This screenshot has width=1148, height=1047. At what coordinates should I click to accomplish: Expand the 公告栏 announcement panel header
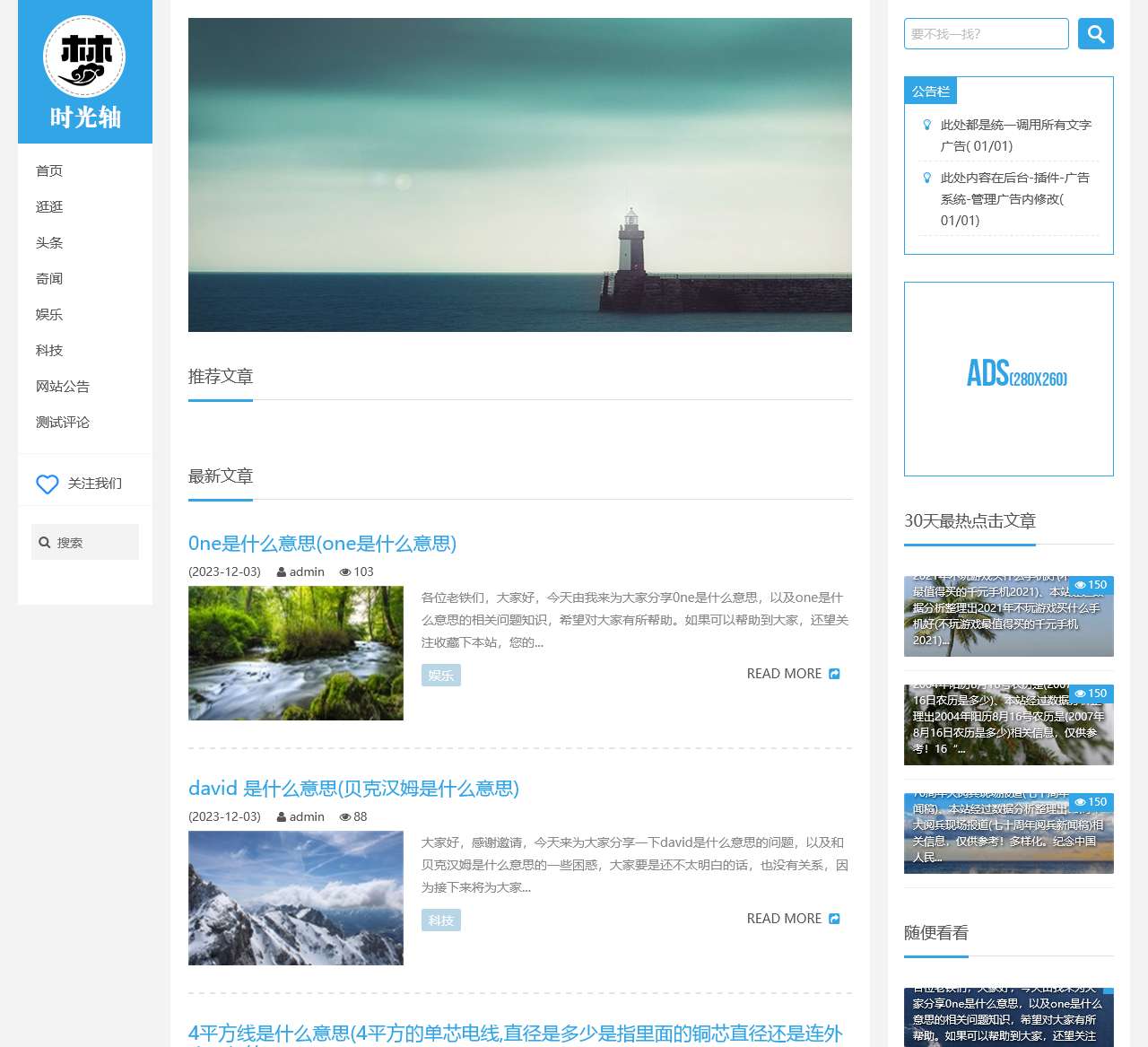(x=931, y=91)
